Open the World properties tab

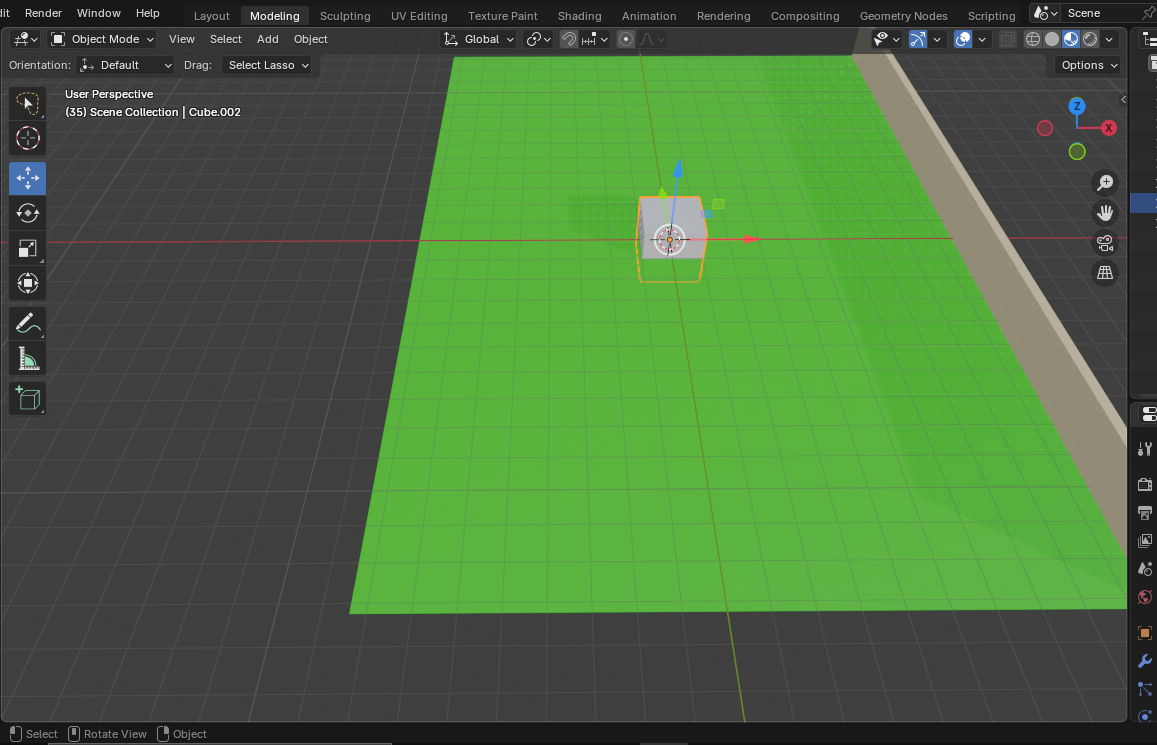pyautogui.click(x=1144, y=597)
